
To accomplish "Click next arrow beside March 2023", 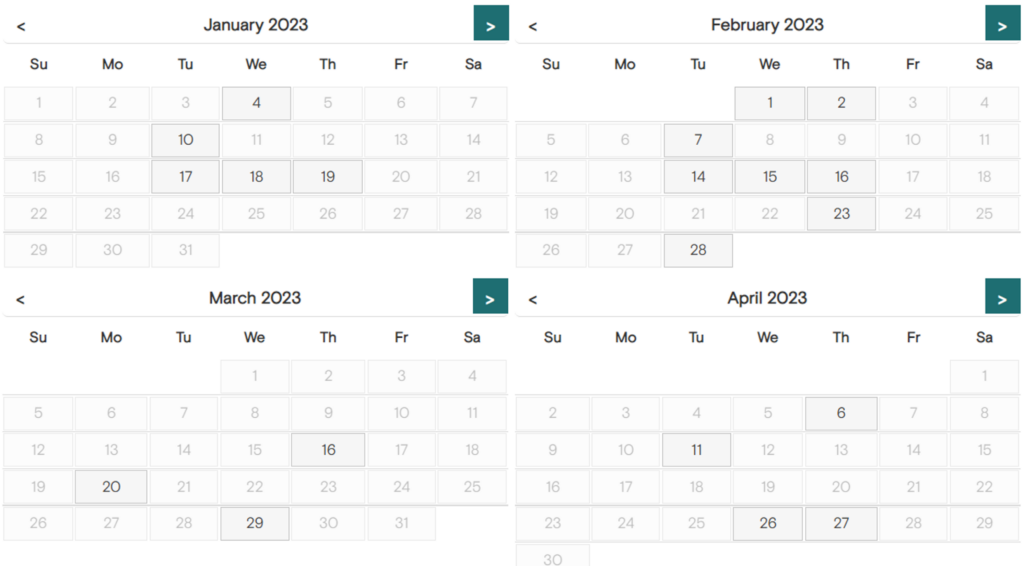I will pos(490,296).
